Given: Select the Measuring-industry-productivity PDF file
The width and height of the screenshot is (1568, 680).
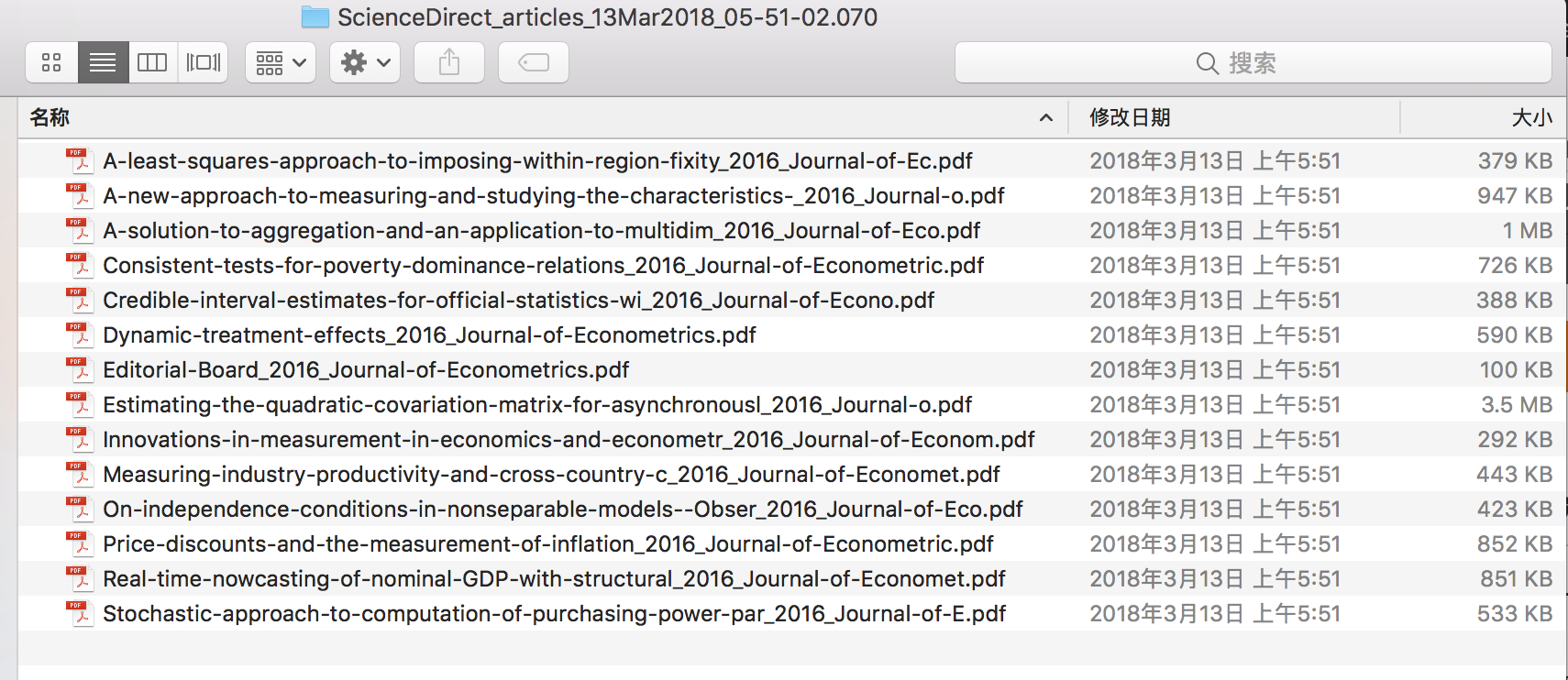Looking at the screenshot, I should [x=550, y=475].
